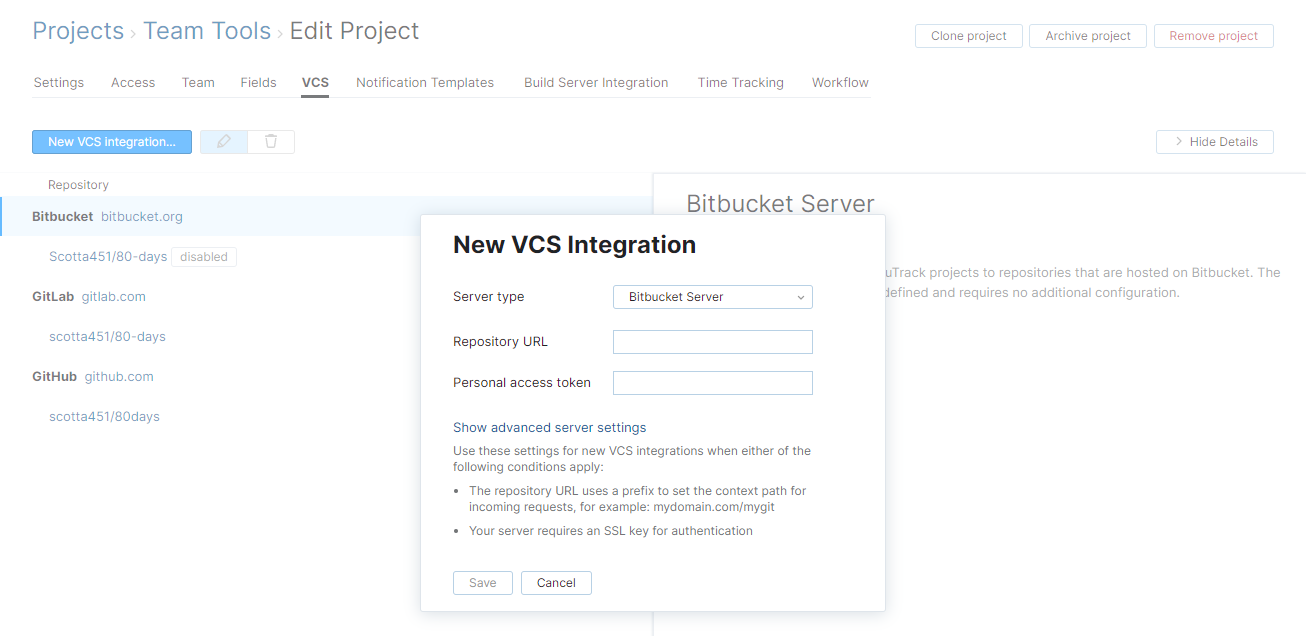Cancel the New VCS Integration dialog
The height and width of the screenshot is (636, 1306).
tap(556, 582)
